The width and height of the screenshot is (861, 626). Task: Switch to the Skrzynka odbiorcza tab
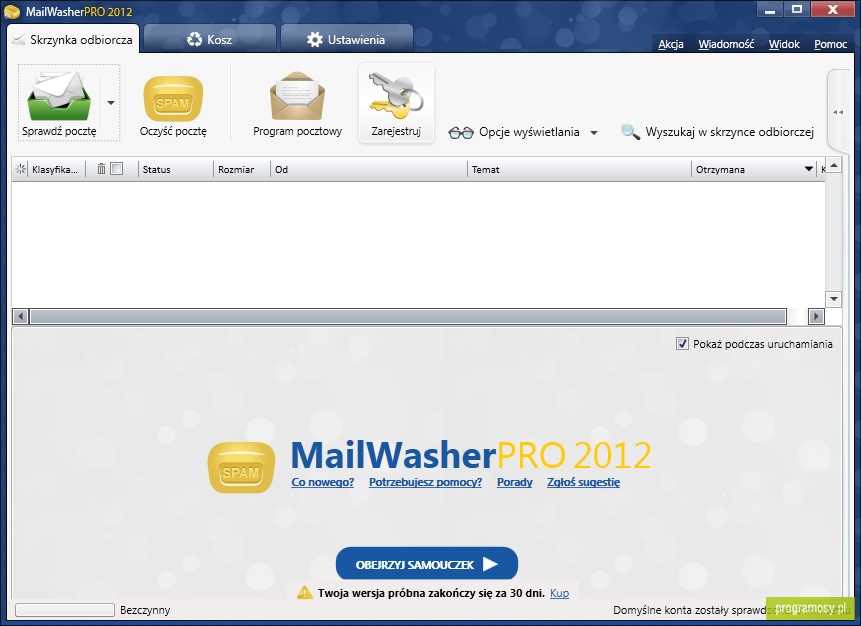tap(73, 40)
